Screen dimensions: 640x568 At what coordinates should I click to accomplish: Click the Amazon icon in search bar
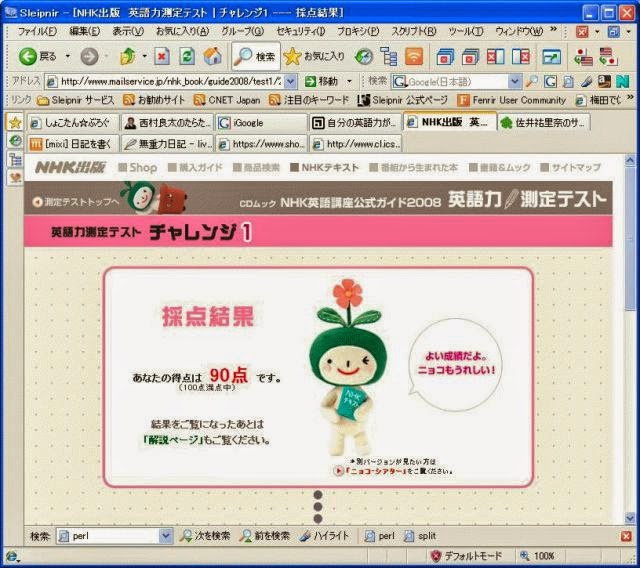(x=604, y=82)
